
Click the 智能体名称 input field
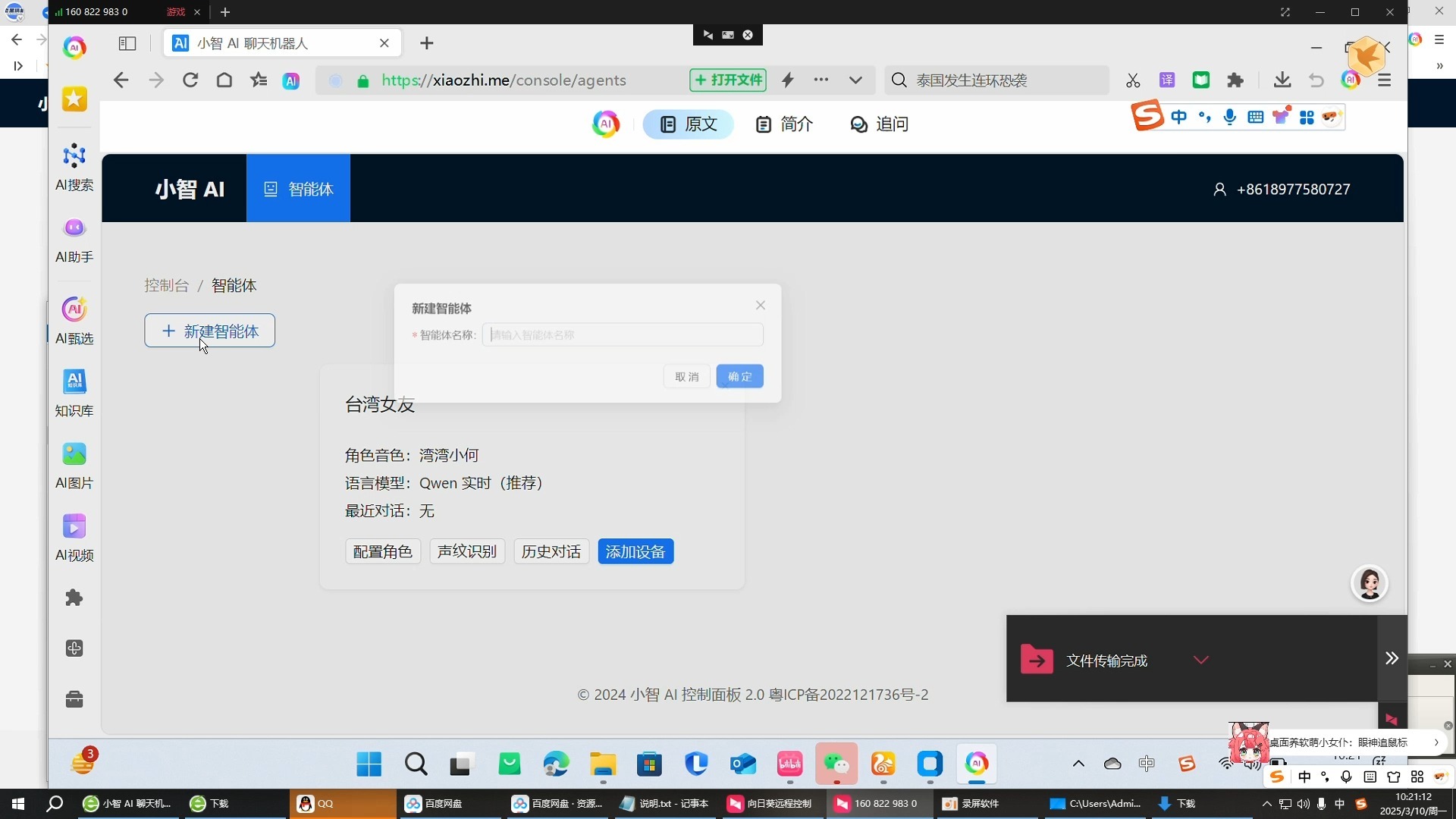click(622, 335)
